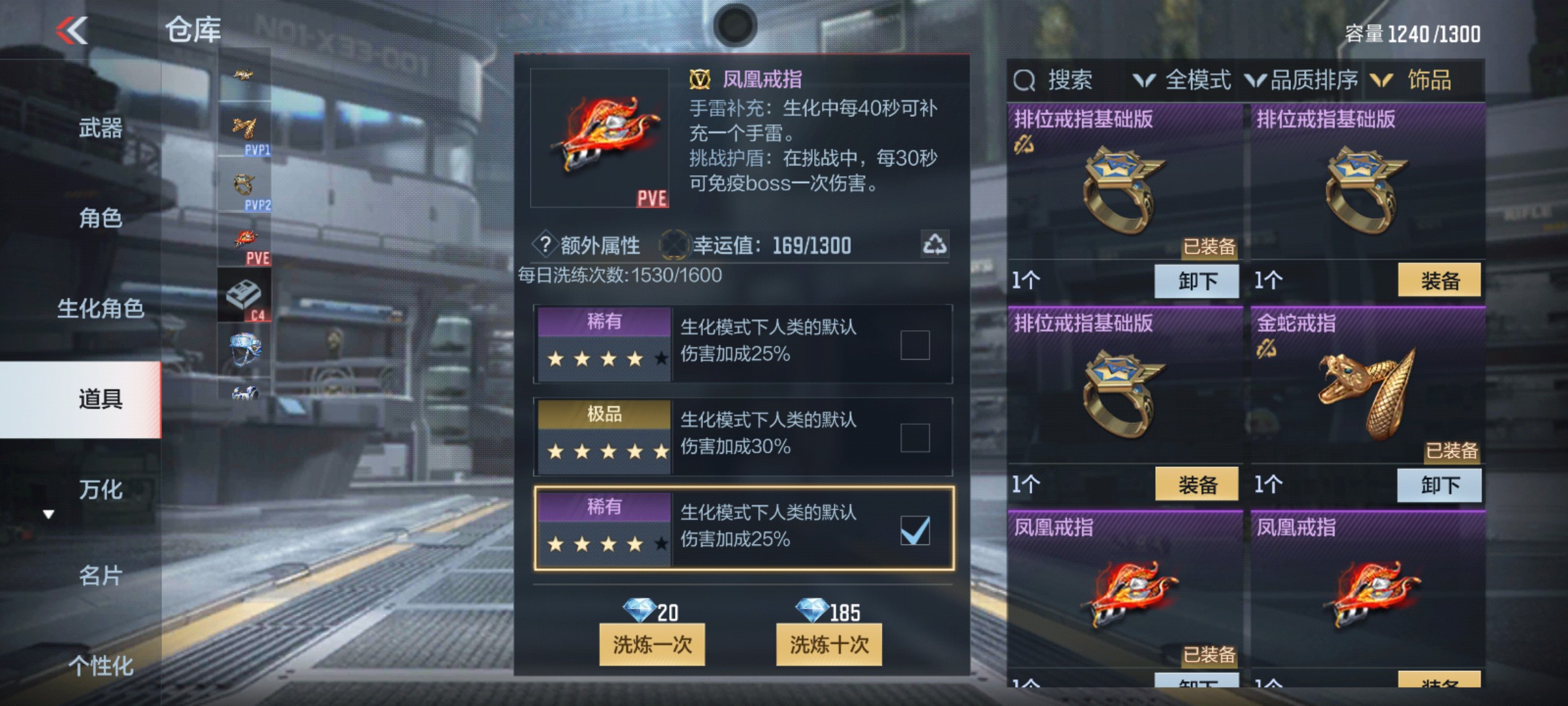
Task: Switch to the 武器 tab
Action: click(101, 128)
